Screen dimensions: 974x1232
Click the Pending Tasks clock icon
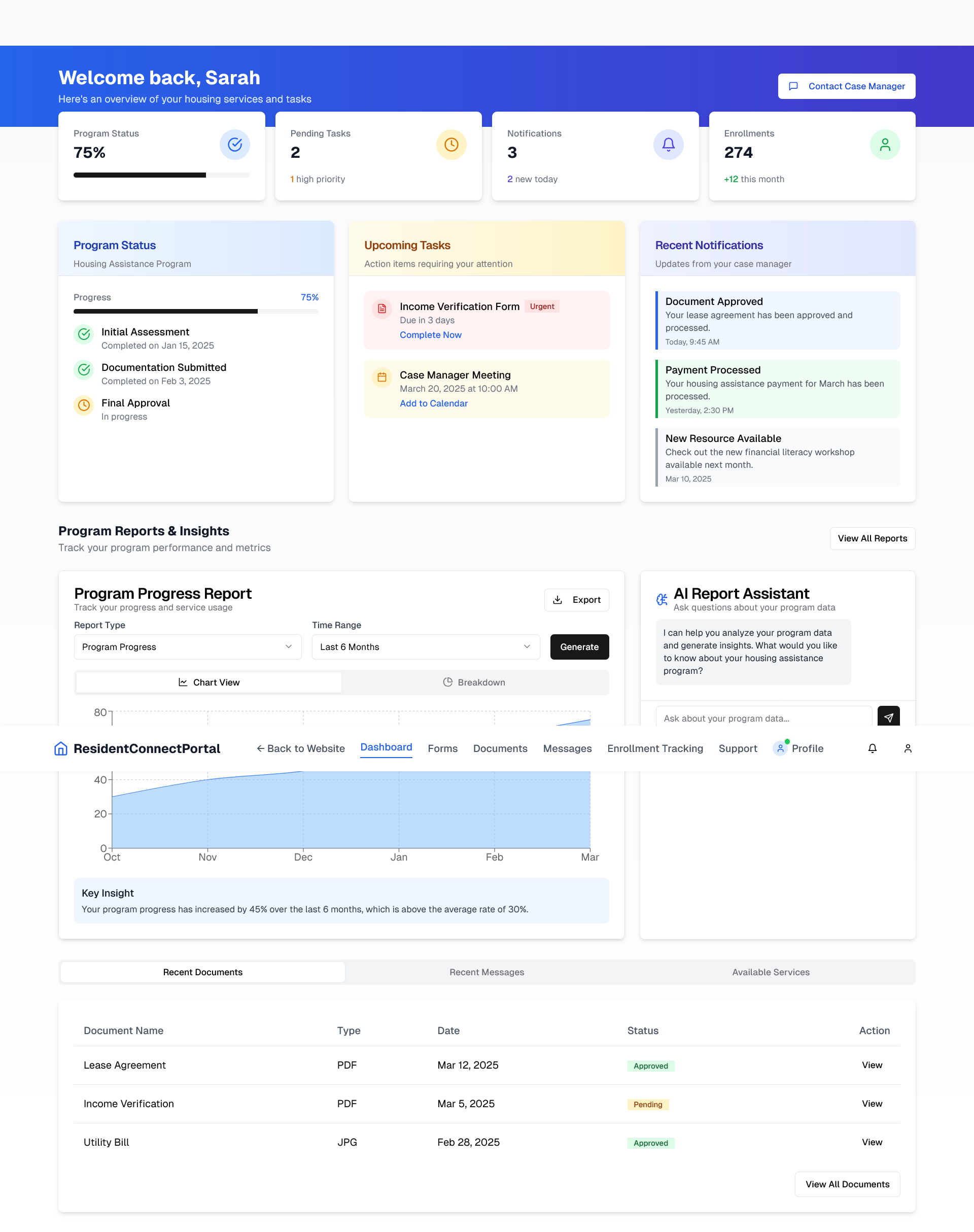click(x=451, y=144)
